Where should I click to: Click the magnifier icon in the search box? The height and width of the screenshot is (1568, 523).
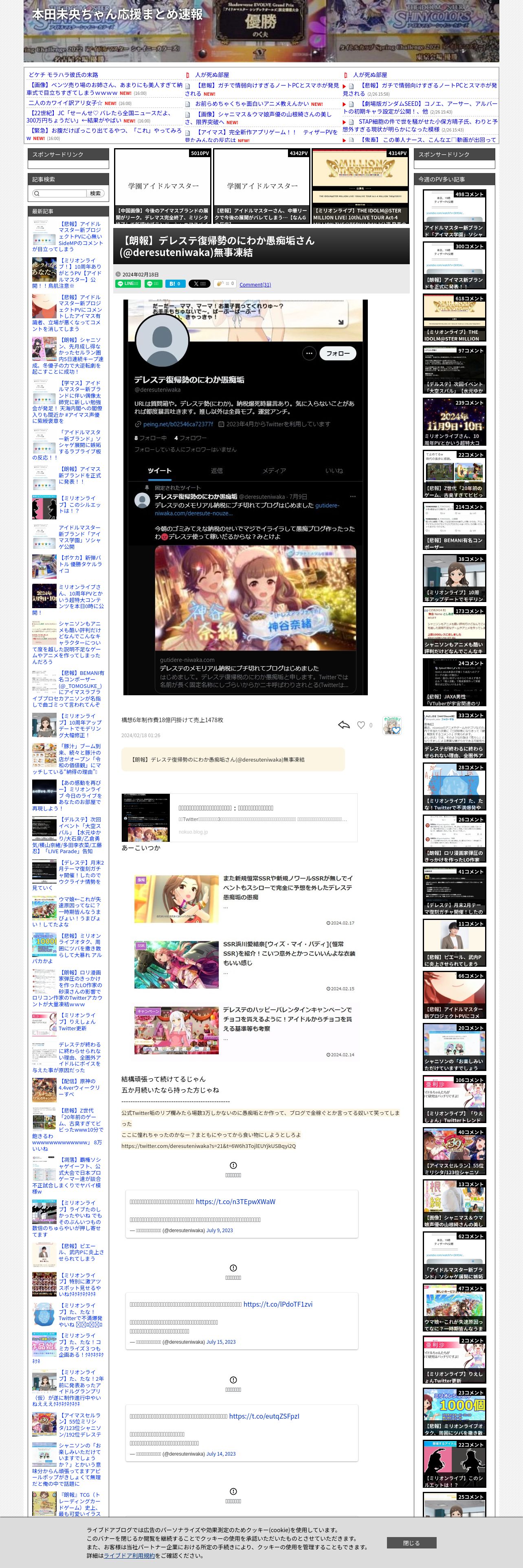click(x=37, y=194)
